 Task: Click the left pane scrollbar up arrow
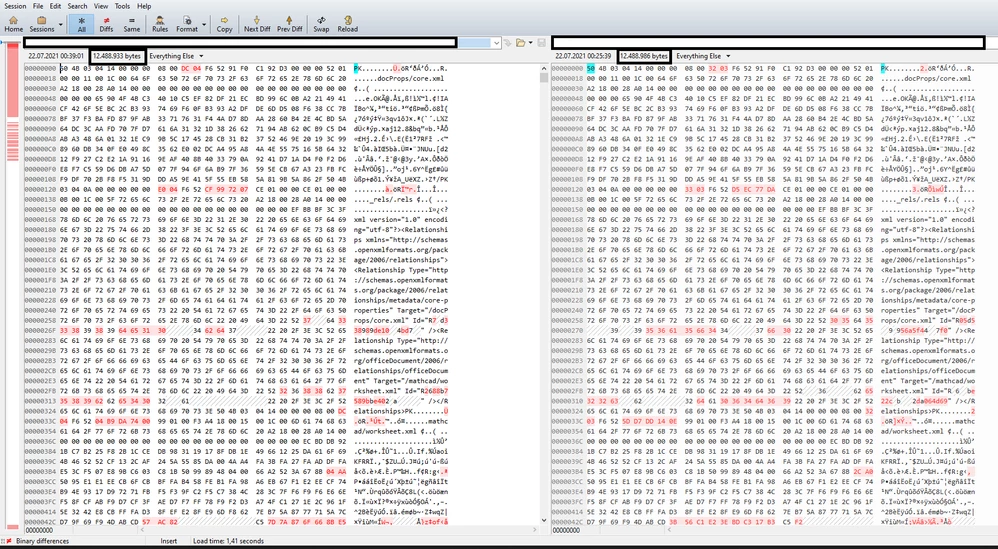pyautogui.click(x=544, y=68)
